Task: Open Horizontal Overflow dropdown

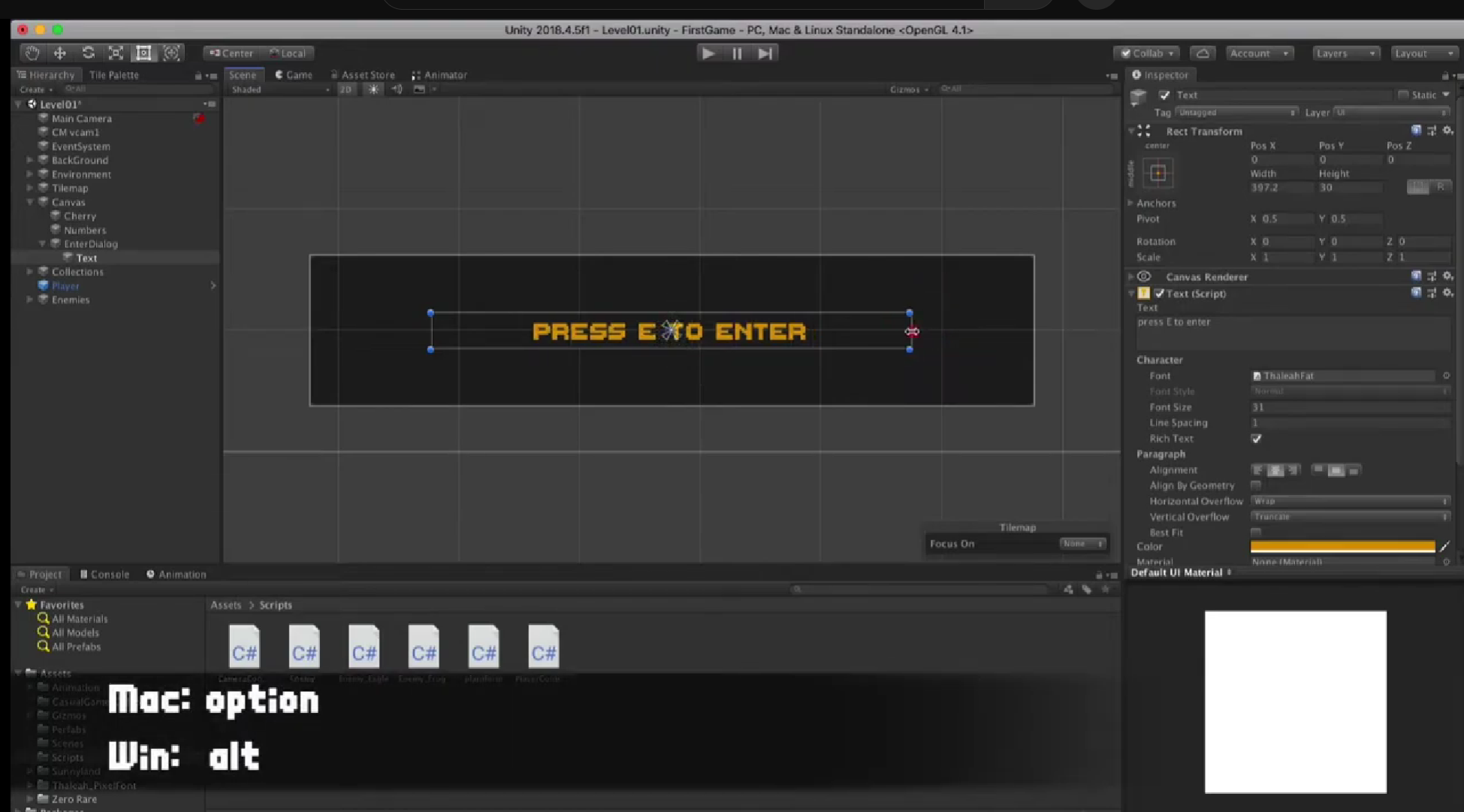Action: pos(1349,501)
